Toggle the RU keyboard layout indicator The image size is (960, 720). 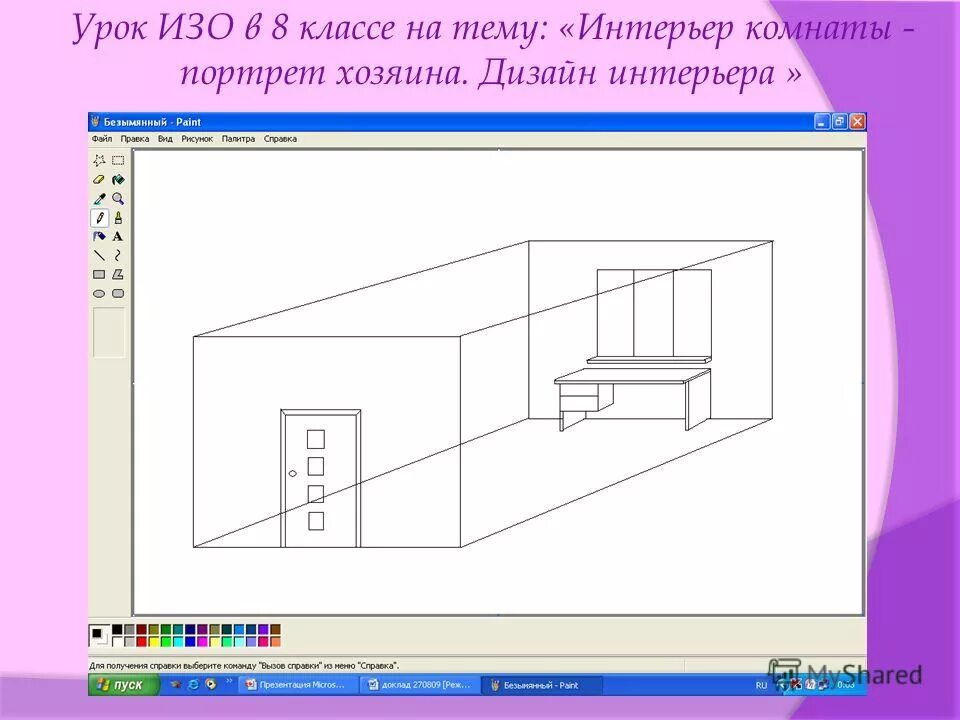[762, 686]
